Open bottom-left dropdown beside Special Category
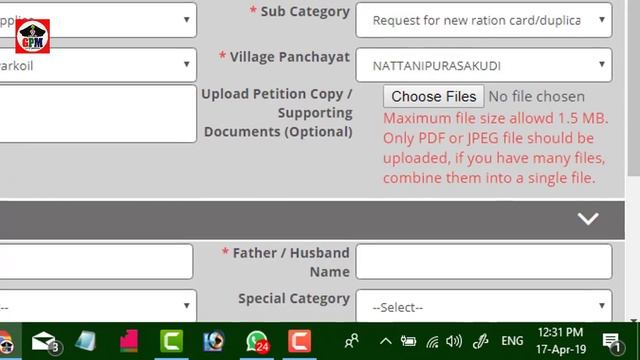The width and height of the screenshot is (640, 360). point(98,306)
